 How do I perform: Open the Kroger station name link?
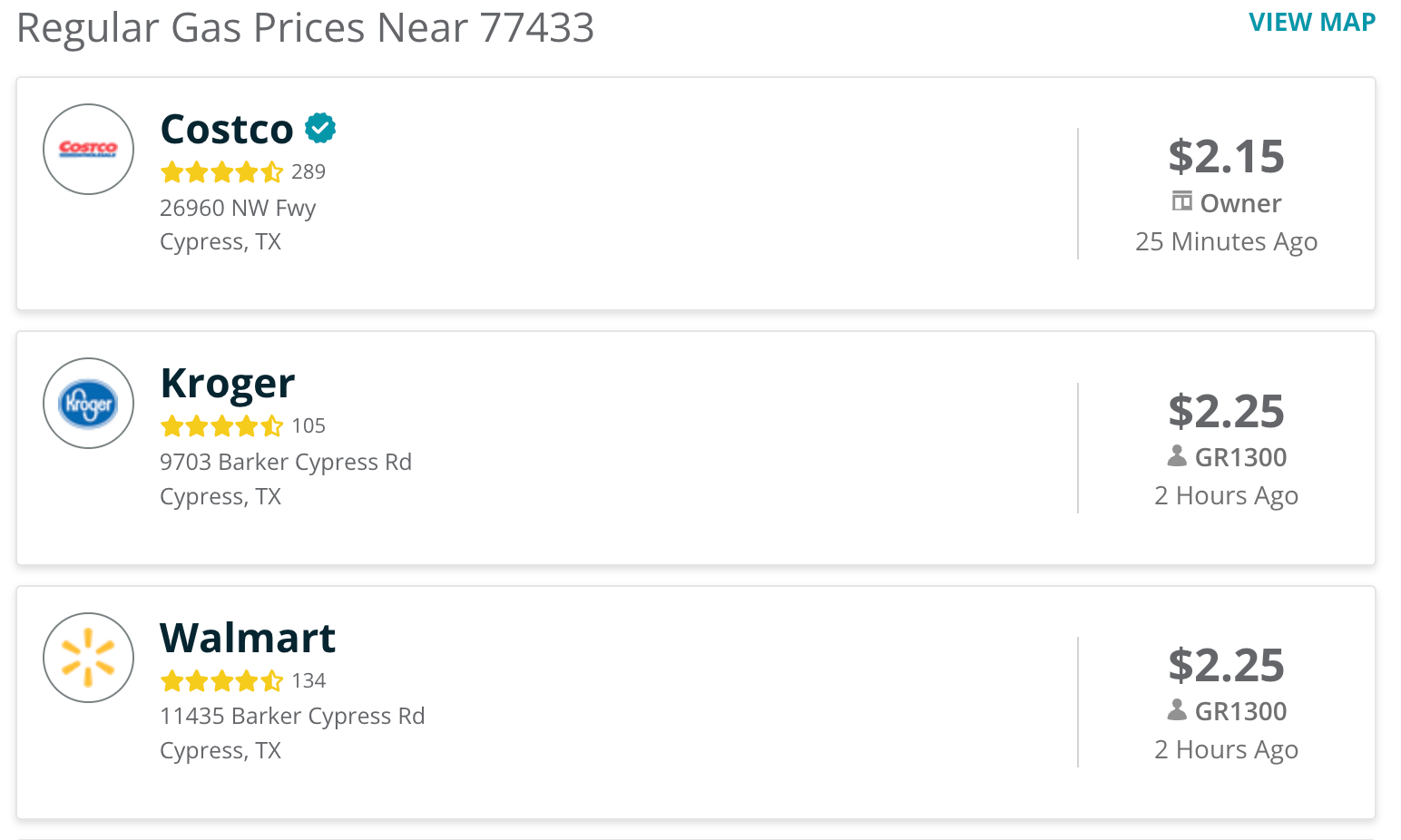click(227, 384)
